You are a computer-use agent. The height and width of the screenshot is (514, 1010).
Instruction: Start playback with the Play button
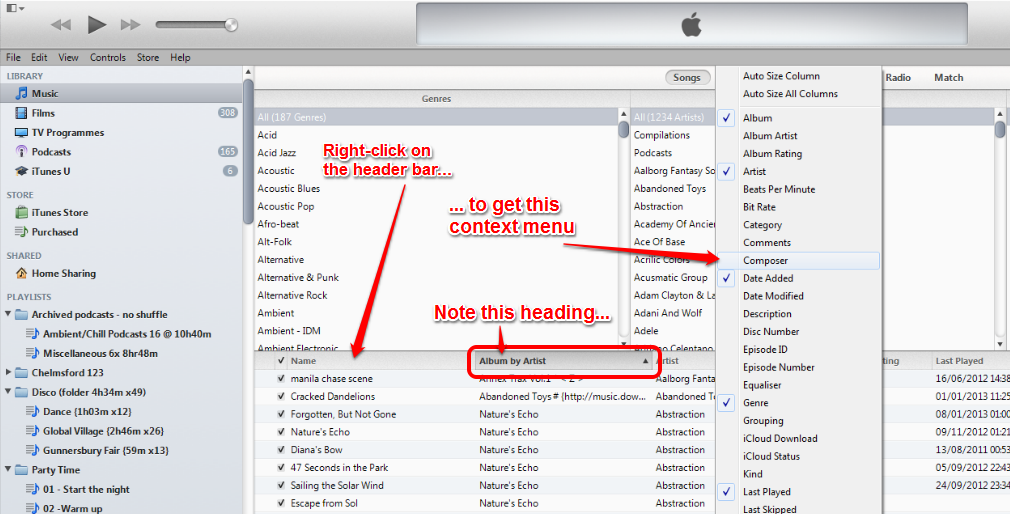point(97,25)
